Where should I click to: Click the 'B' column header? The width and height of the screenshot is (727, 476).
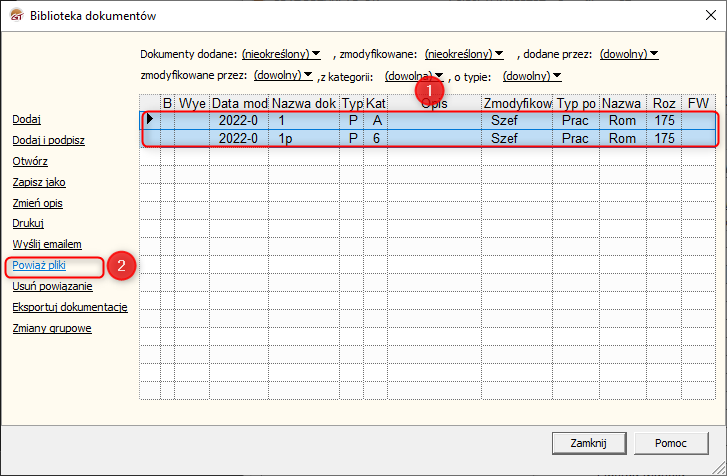coord(167,103)
